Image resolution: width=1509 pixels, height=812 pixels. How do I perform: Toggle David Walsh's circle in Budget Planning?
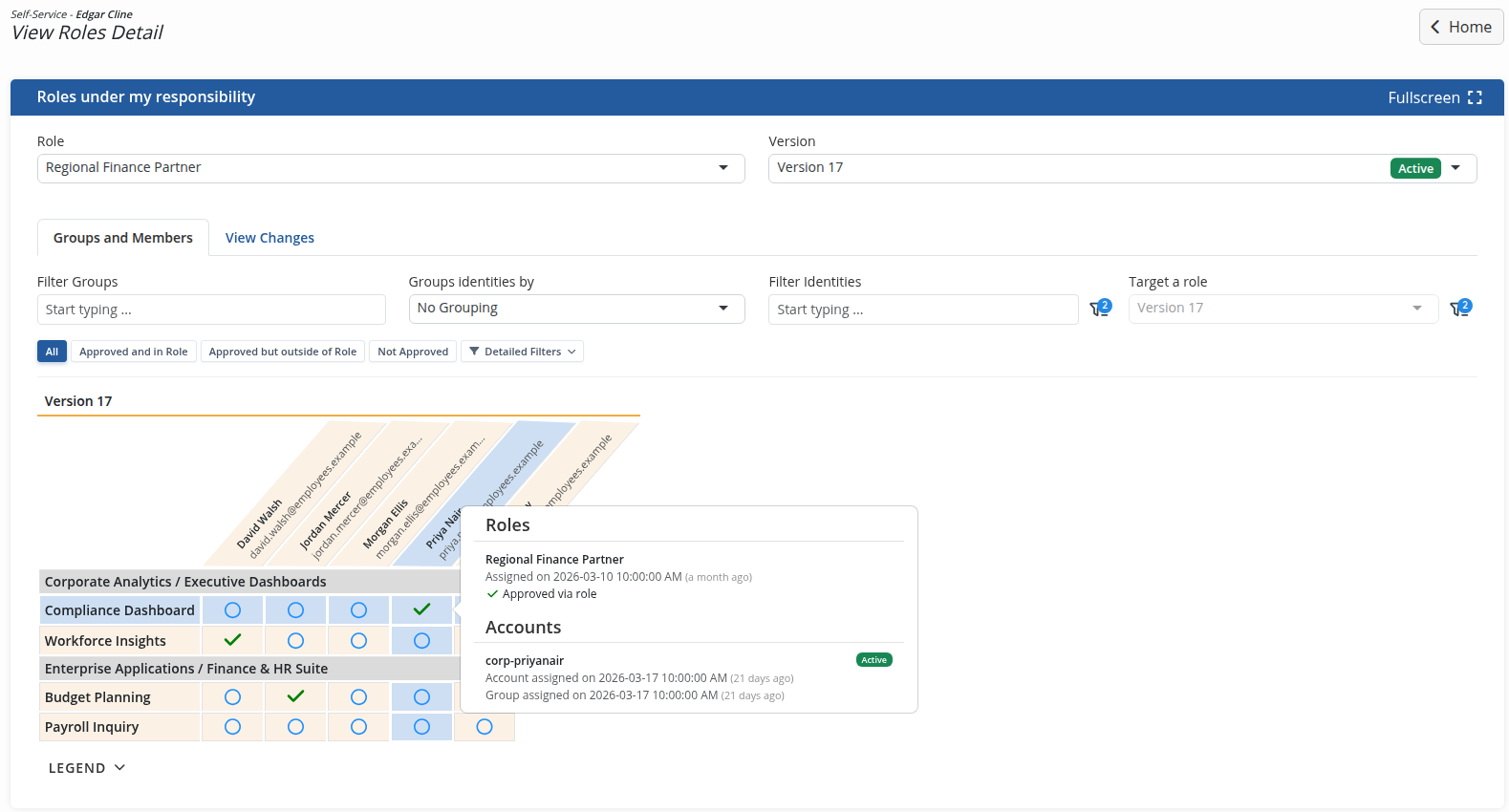(232, 697)
